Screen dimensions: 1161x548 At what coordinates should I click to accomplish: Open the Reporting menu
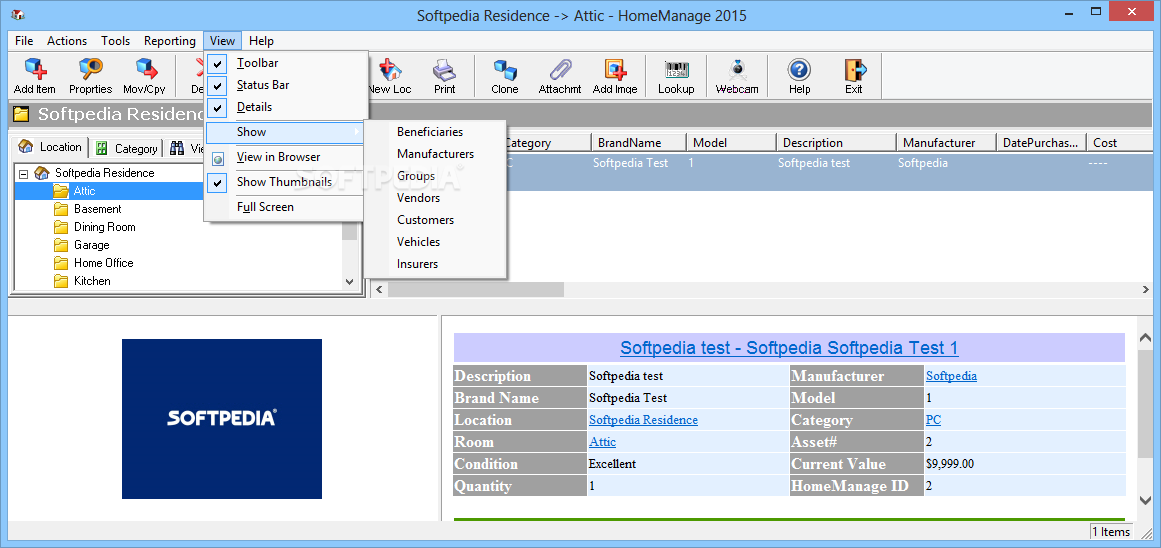tap(170, 41)
